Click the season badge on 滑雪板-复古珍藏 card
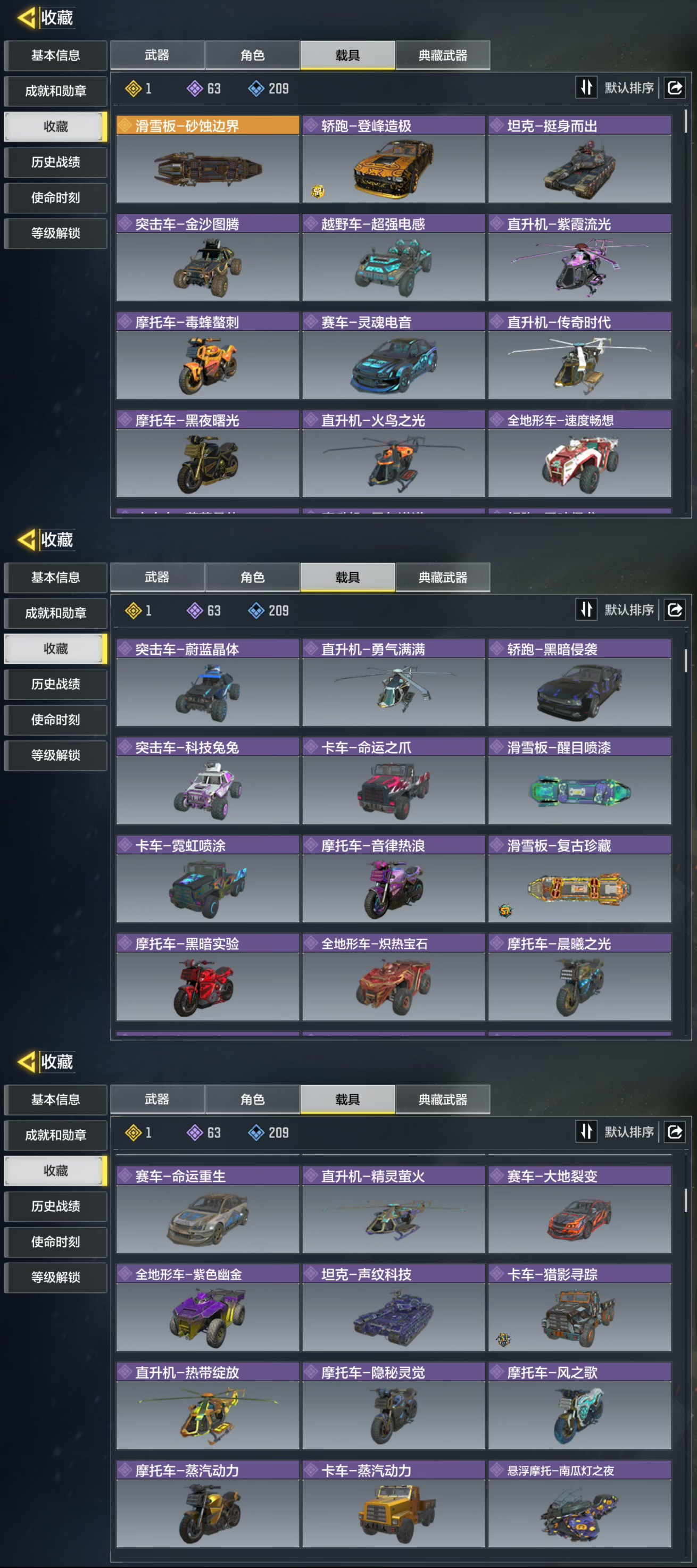The height and width of the screenshot is (1568, 697). pyautogui.click(x=504, y=911)
